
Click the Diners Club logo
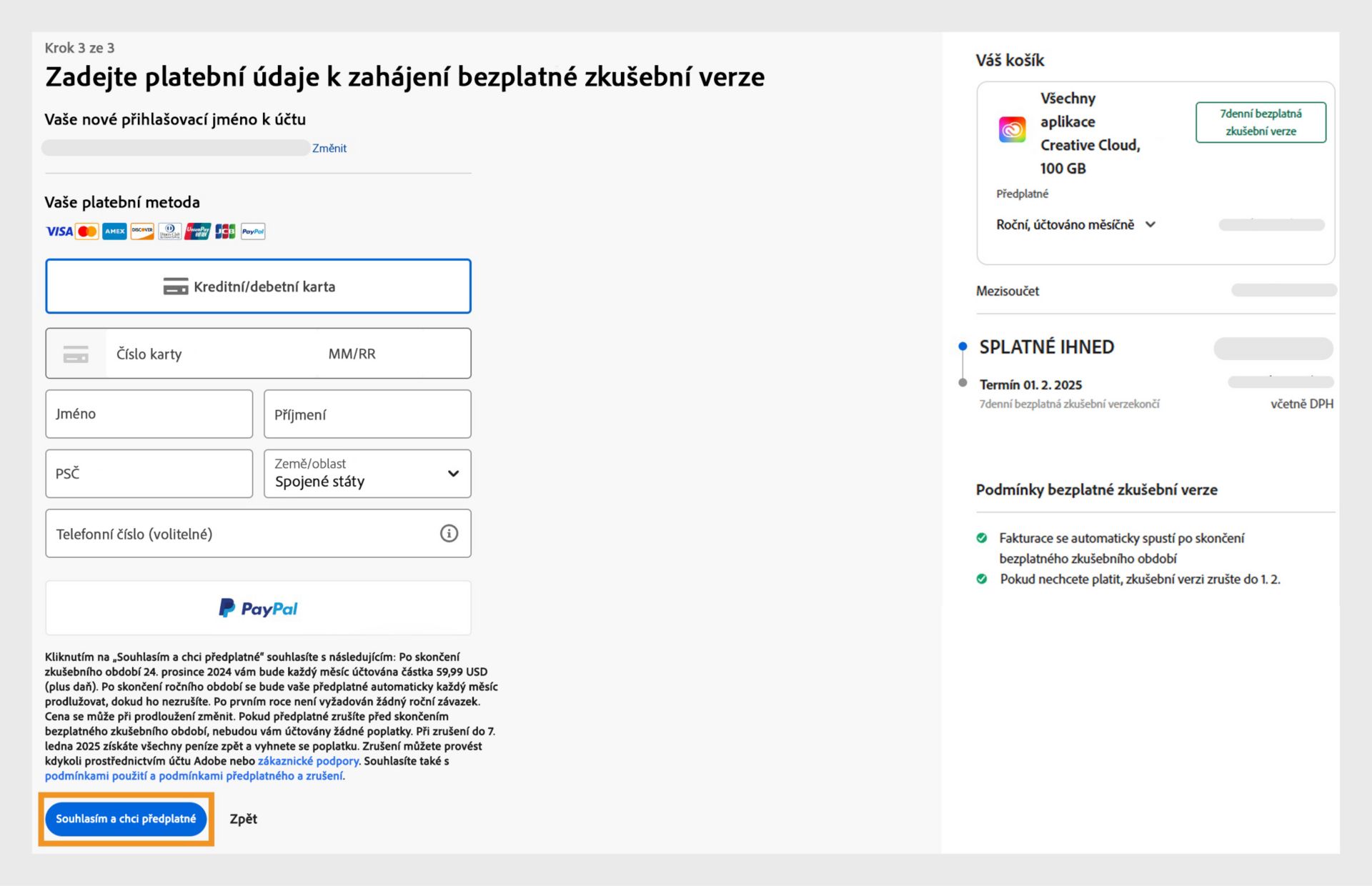click(x=169, y=232)
